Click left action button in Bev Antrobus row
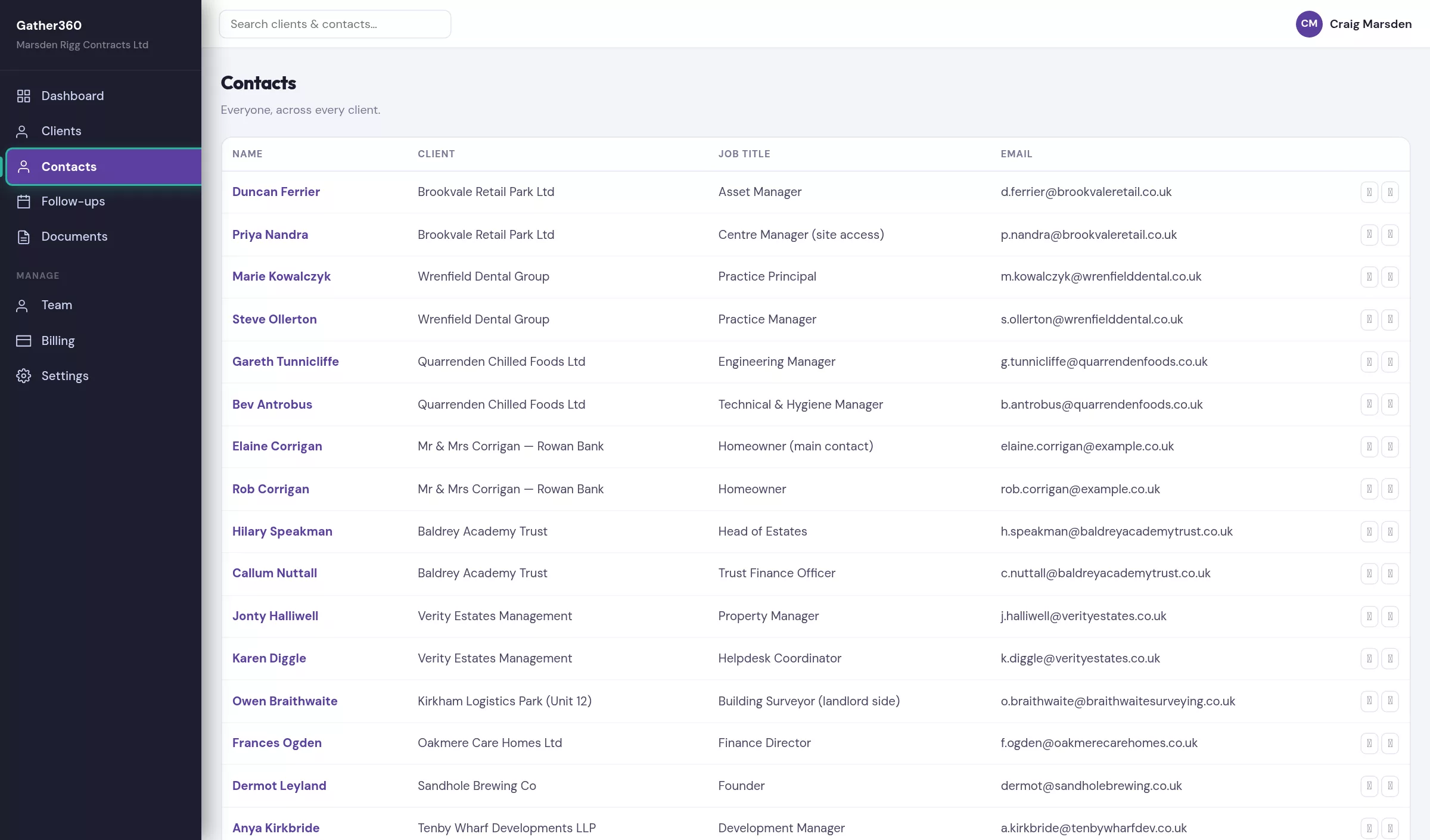 (x=1369, y=404)
